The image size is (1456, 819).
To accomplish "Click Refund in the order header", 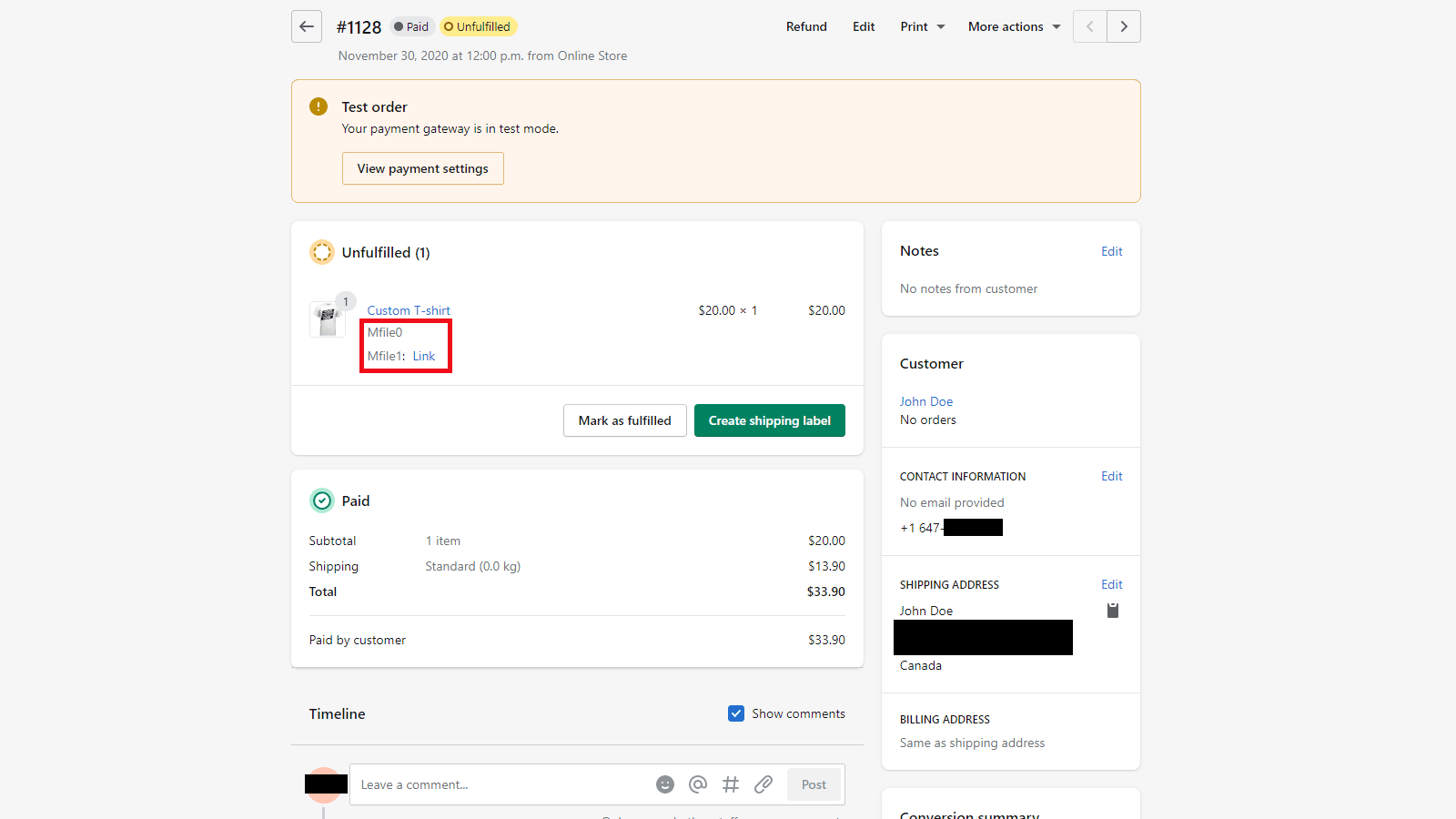I will (x=806, y=26).
